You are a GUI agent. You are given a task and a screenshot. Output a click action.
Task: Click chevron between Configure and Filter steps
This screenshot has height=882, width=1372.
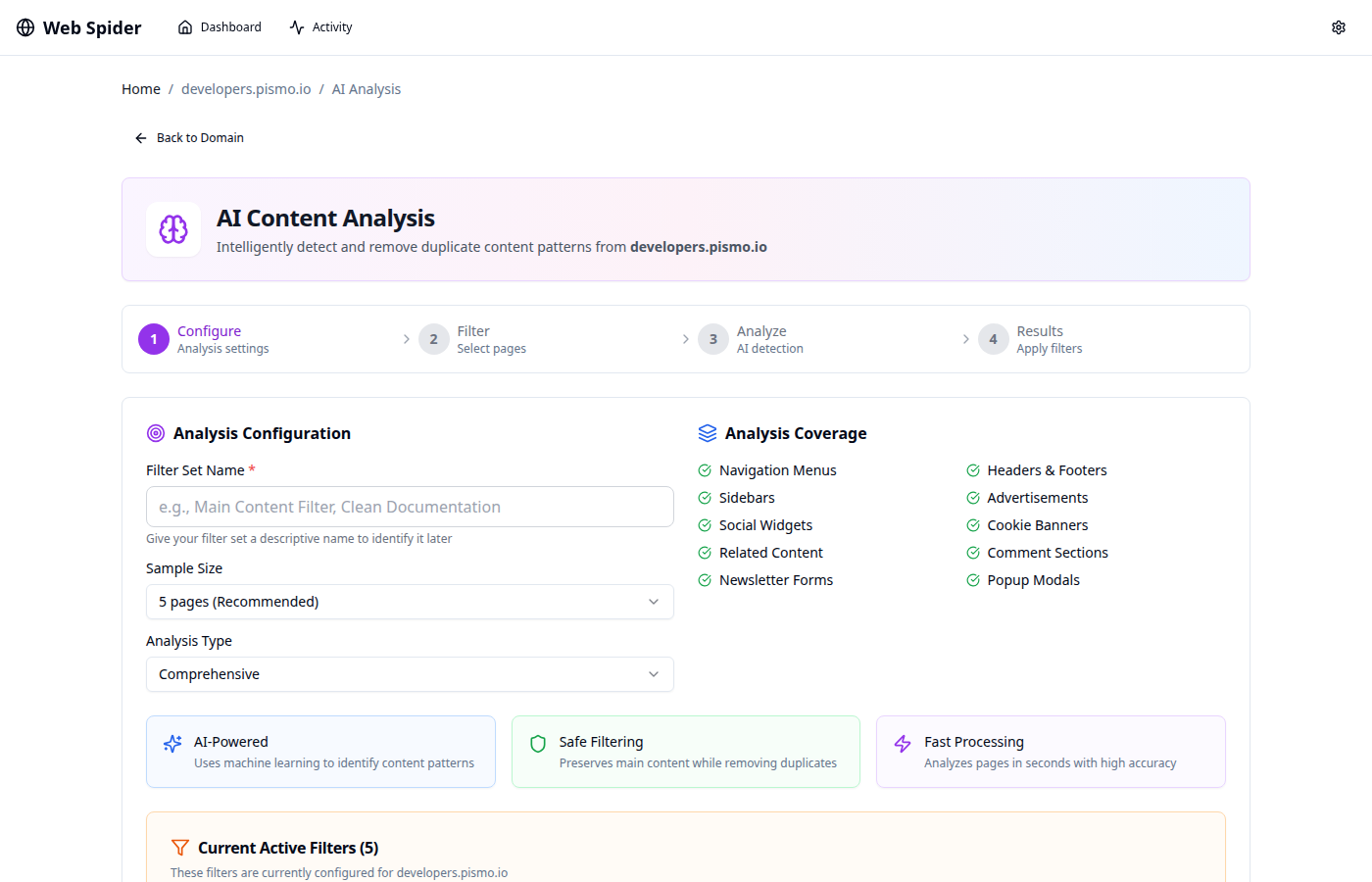pos(407,339)
